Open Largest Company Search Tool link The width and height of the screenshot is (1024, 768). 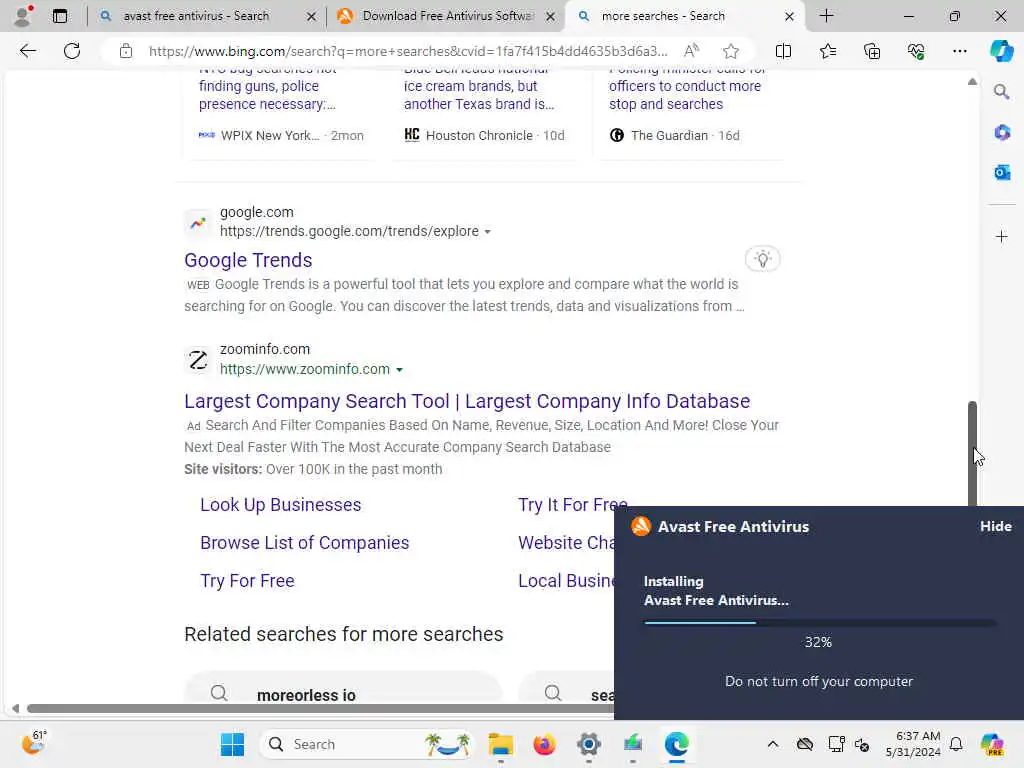[x=467, y=401]
